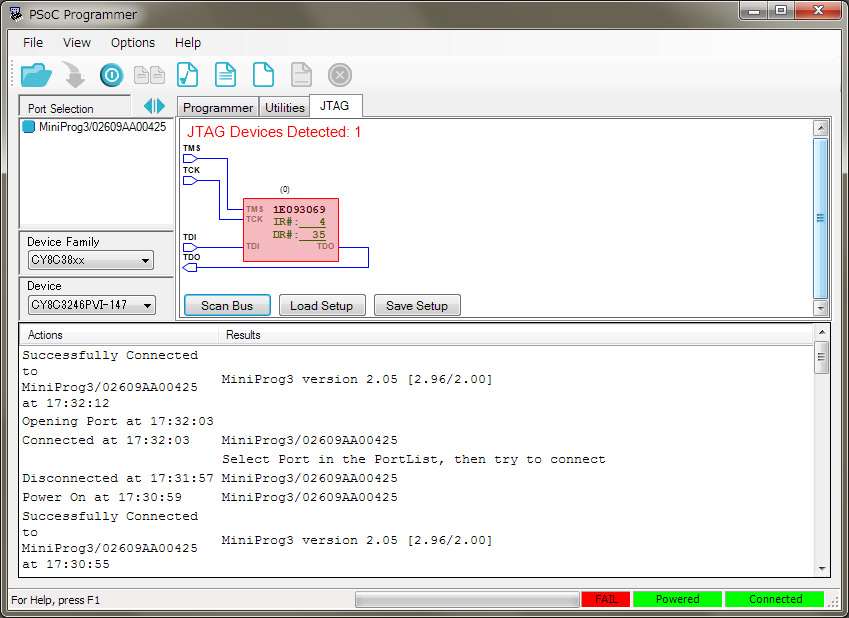Image resolution: width=849 pixels, height=618 pixels.
Task: Select the red JTAG device 1E093069 block
Action: pos(291,230)
